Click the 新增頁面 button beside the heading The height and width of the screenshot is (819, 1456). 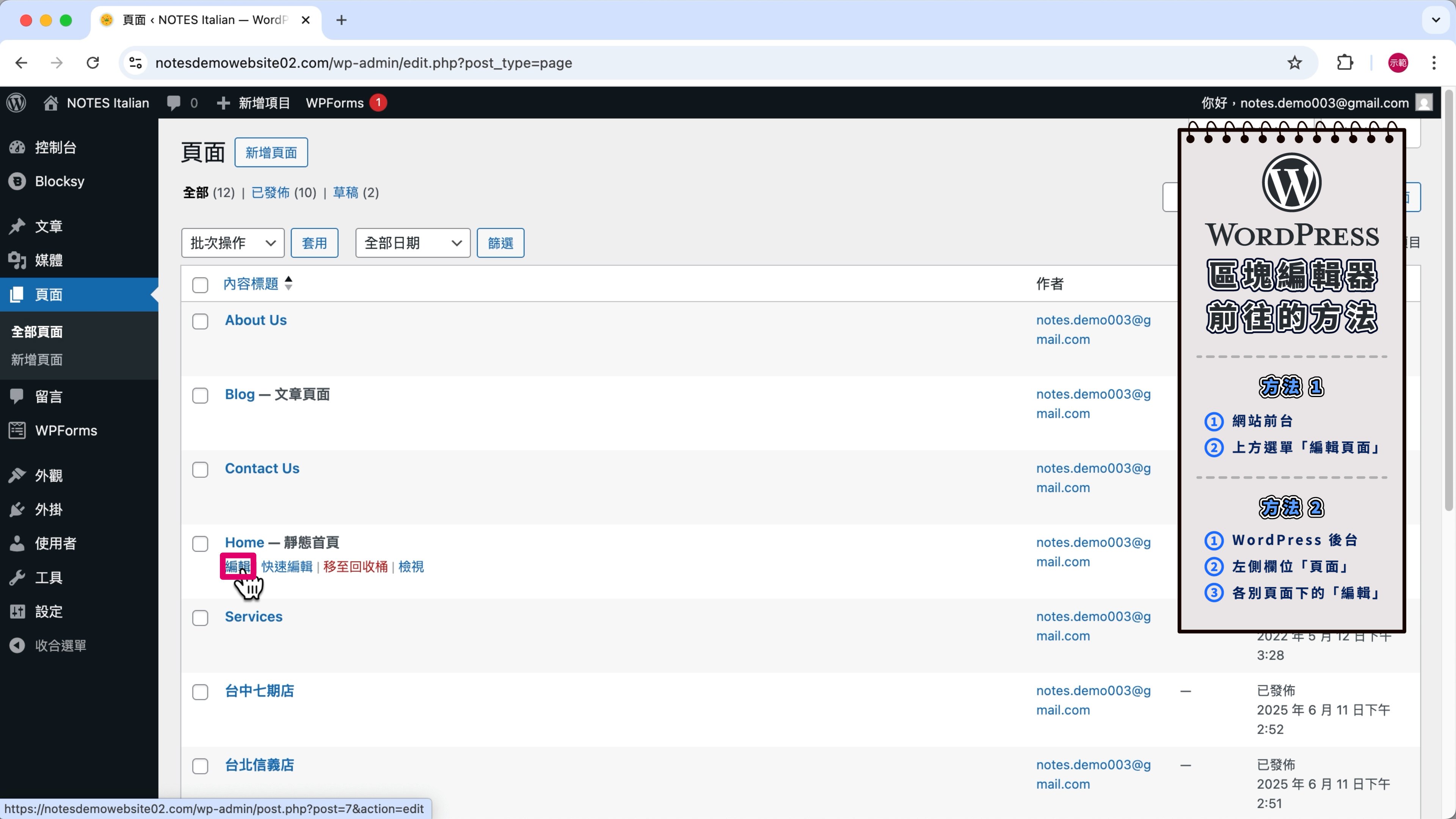pyautogui.click(x=271, y=152)
